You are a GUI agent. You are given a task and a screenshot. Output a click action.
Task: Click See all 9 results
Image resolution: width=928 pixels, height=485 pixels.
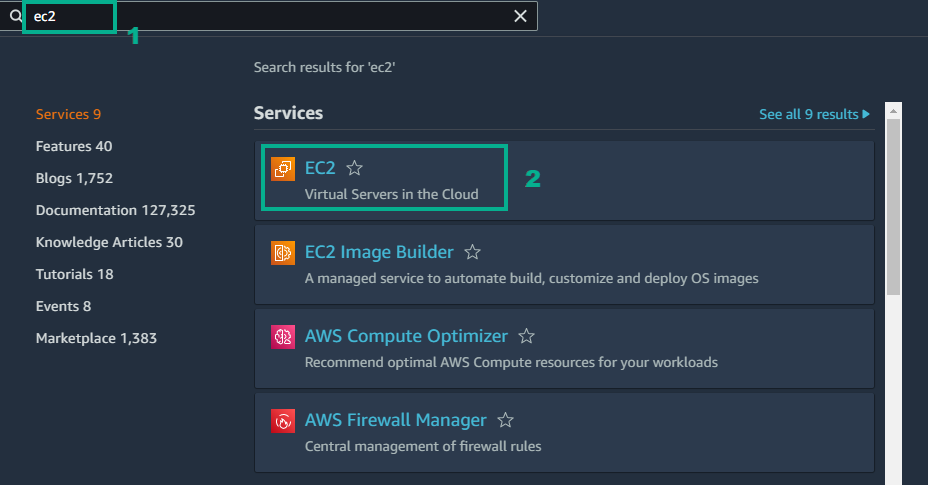pyautogui.click(x=814, y=114)
